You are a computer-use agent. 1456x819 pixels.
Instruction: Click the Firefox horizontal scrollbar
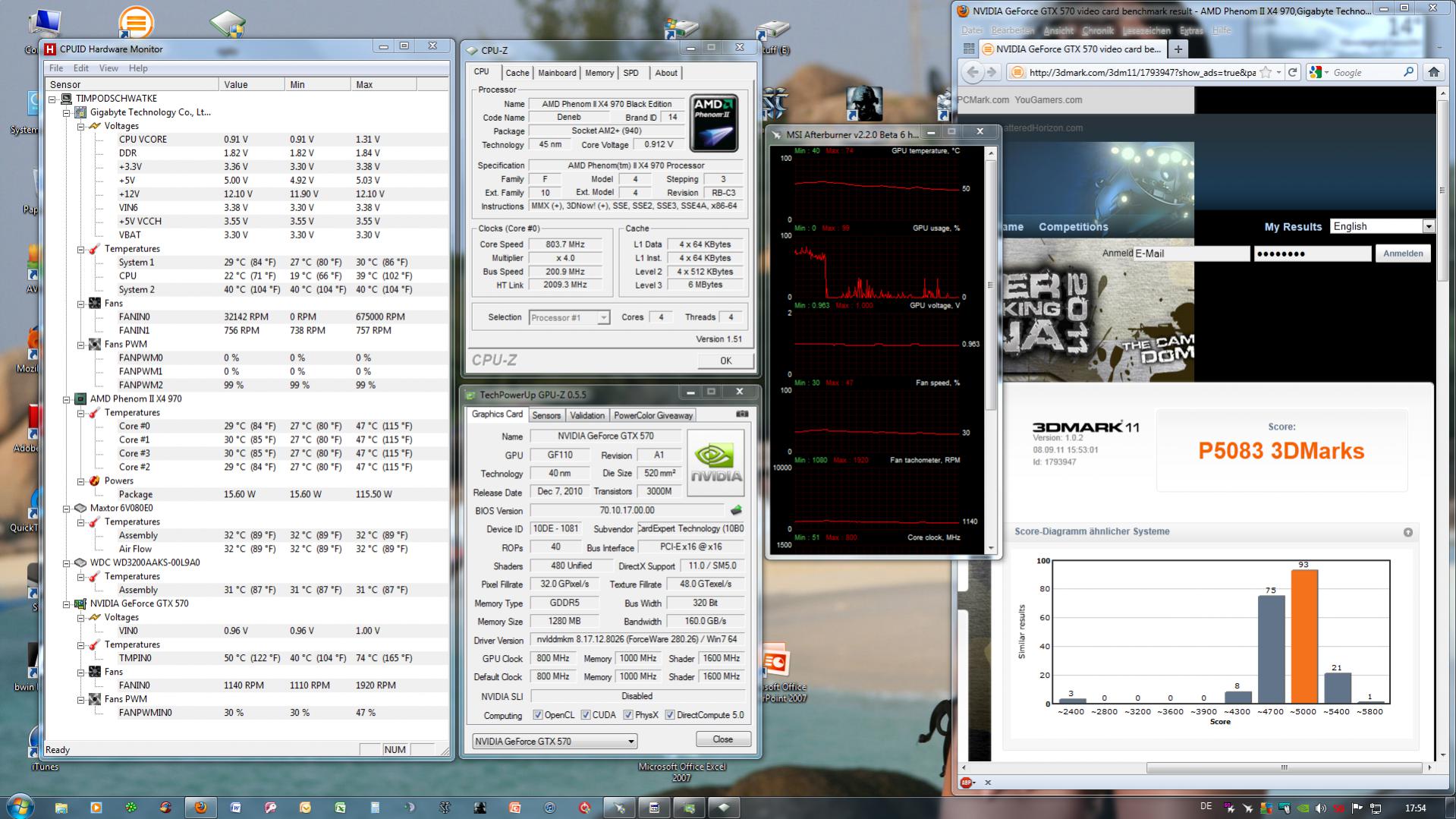coord(1284,767)
